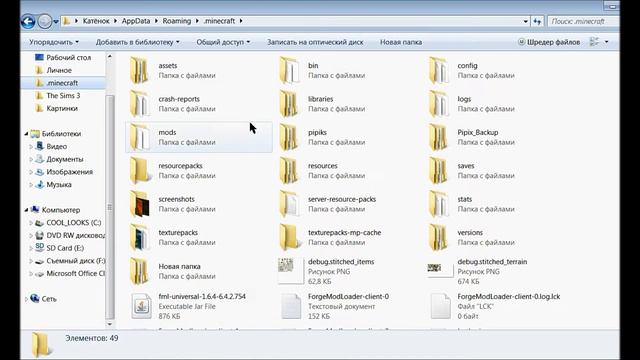Image resolution: width=640 pixels, height=360 pixels.
Task: Open the pipiks folder icon
Action: pyautogui.click(x=289, y=138)
